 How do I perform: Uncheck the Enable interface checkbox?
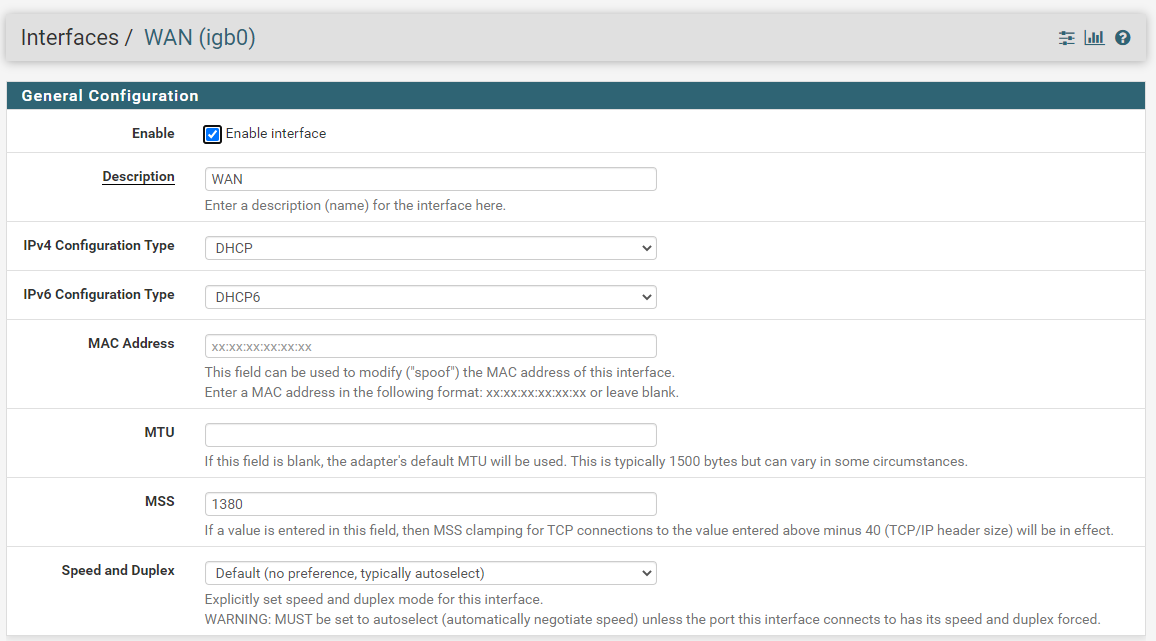(213, 134)
